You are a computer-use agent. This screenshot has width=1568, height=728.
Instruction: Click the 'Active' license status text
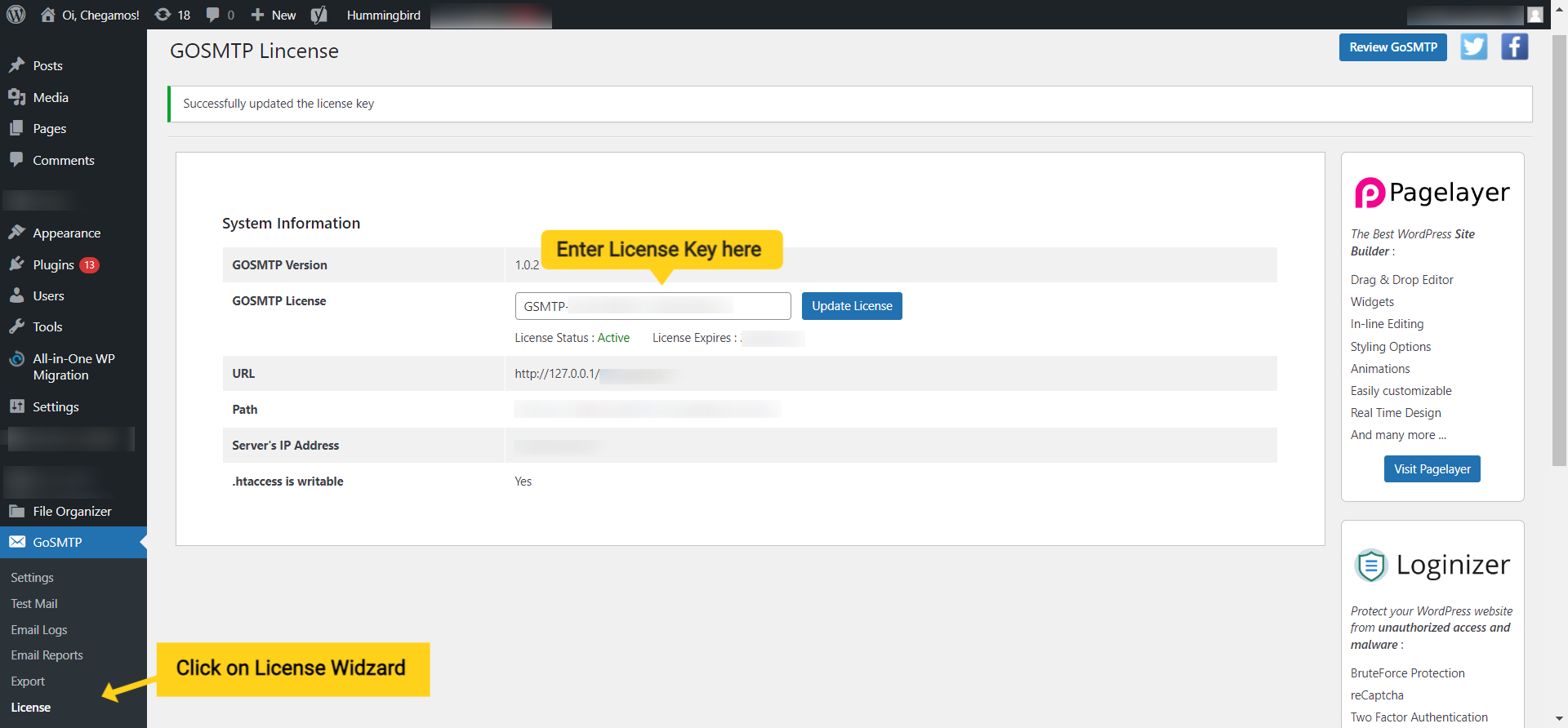click(613, 338)
